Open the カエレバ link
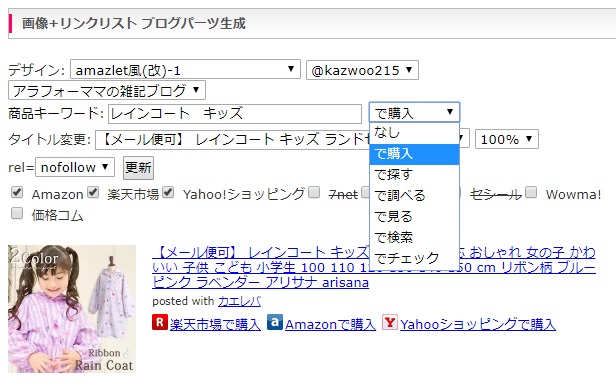616x390 pixels. tap(239, 301)
